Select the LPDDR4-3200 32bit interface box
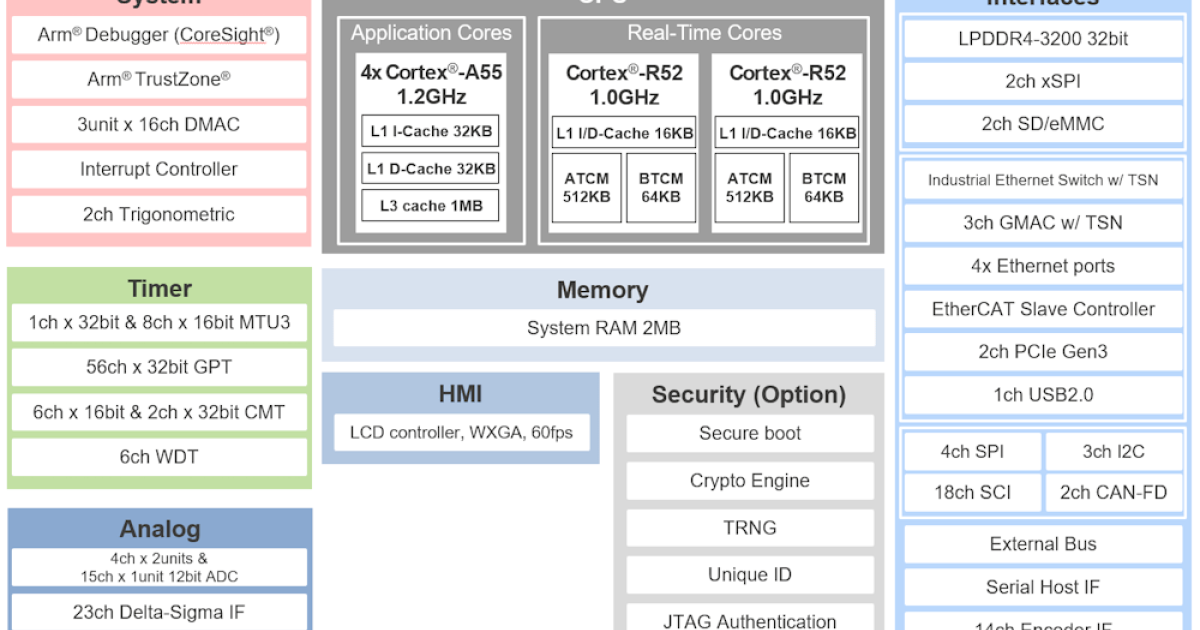Screen dimensions: 1200x630 point(1043,39)
